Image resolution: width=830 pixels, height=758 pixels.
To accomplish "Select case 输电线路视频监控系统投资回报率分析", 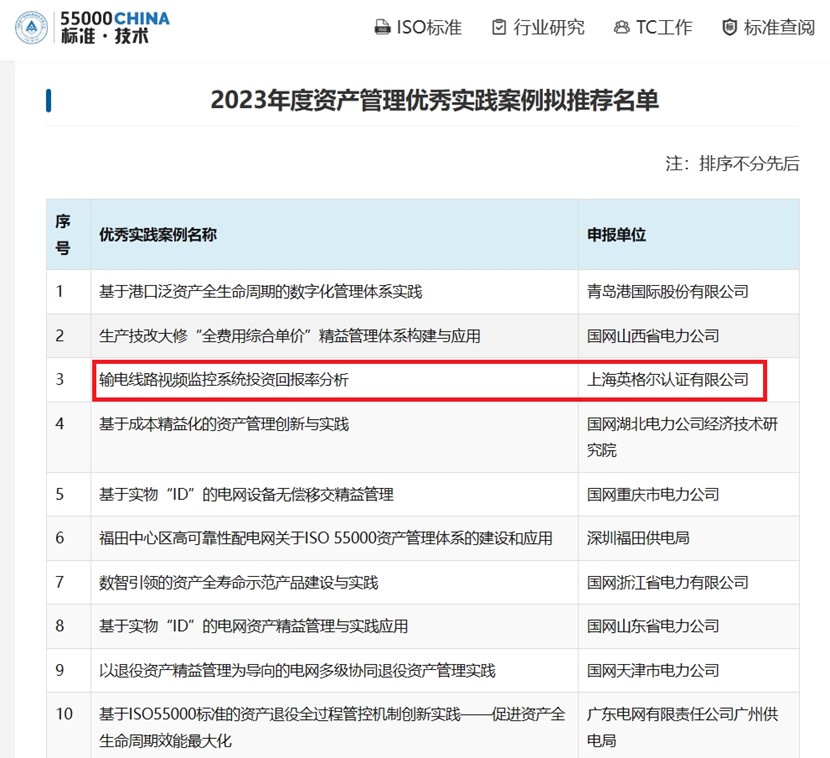I will [x=224, y=380].
